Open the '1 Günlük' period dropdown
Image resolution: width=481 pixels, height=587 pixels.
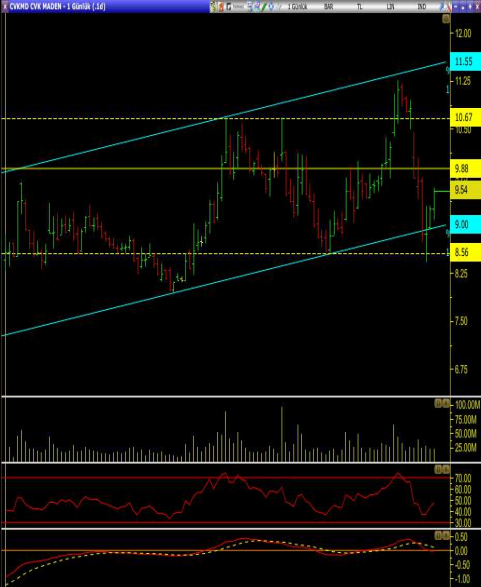click(x=298, y=6)
